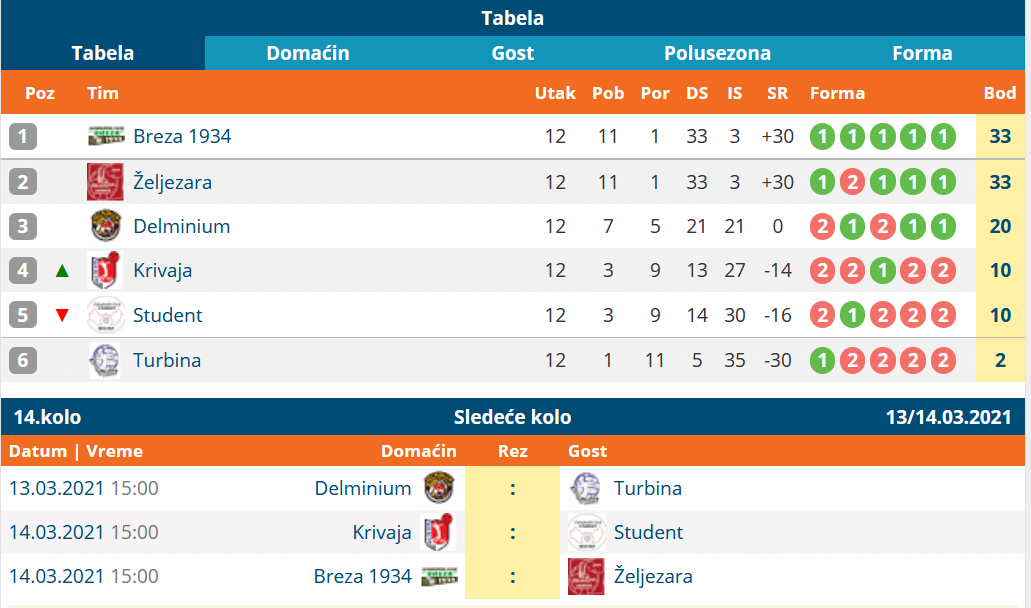1031x608 pixels.
Task: Click the Student club logo in the table
Action: click(x=105, y=315)
